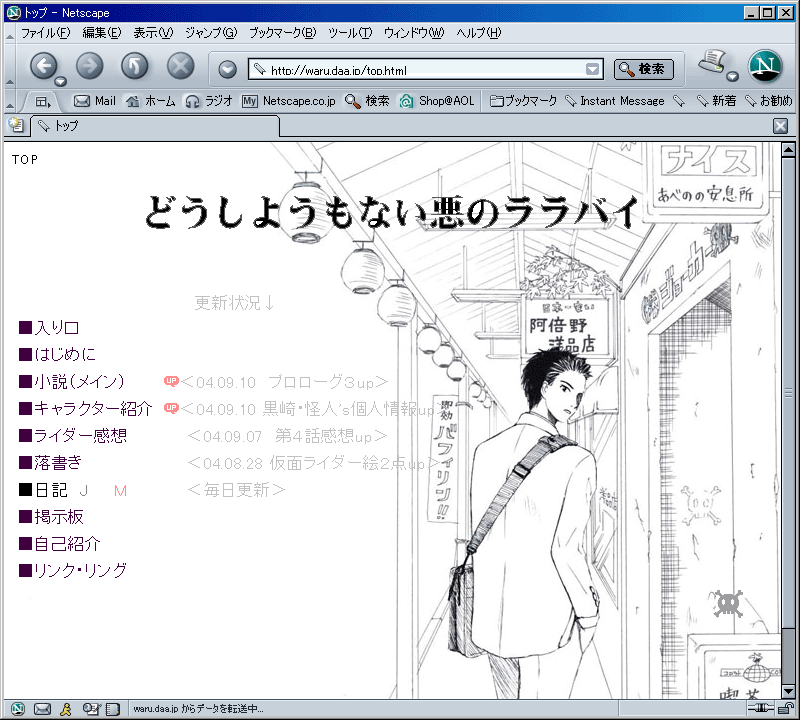Open Address Book component in status bar
Viewport: 800px width, 720px height.
[113, 709]
